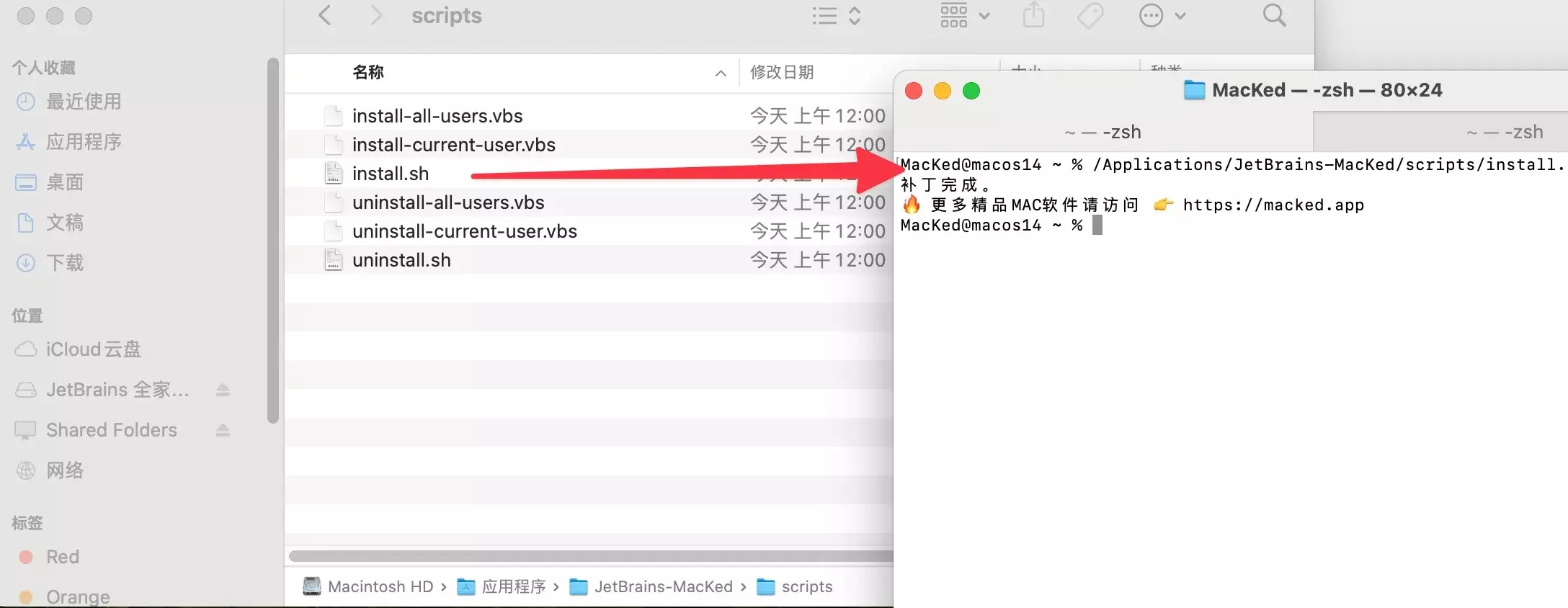Minimize the Terminal window
Image resolution: width=1568 pixels, height=608 pixels.
tap(943, 91)
